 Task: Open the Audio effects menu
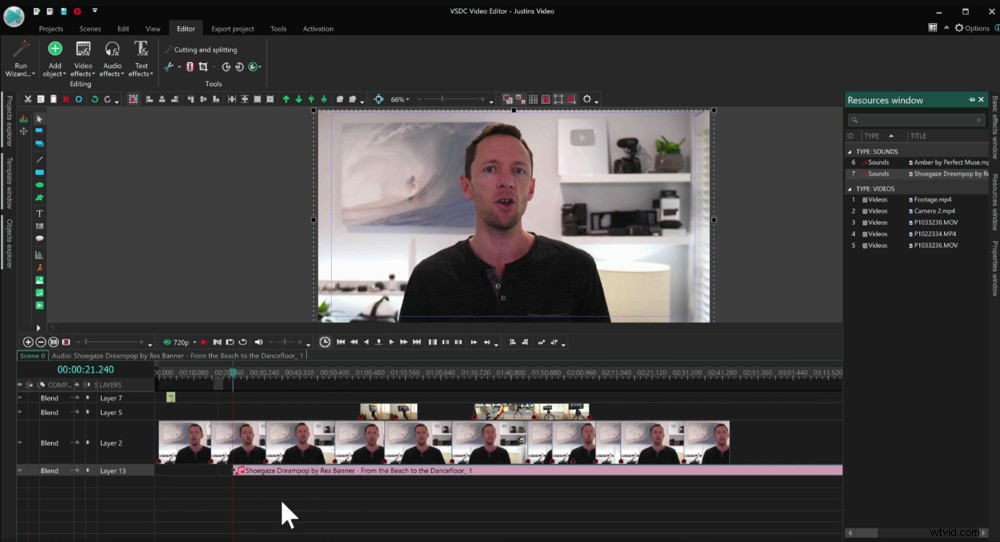point(112,59)
